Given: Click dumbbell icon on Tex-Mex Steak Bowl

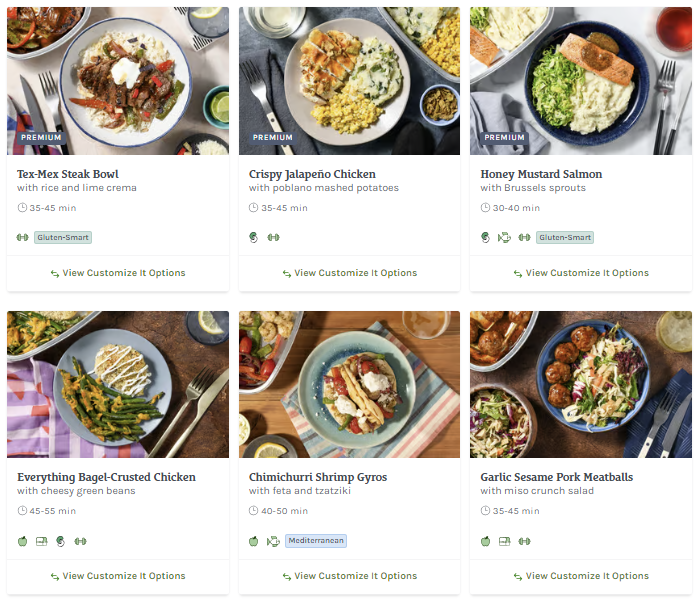Looking at the screenshot, I should 22,238.
